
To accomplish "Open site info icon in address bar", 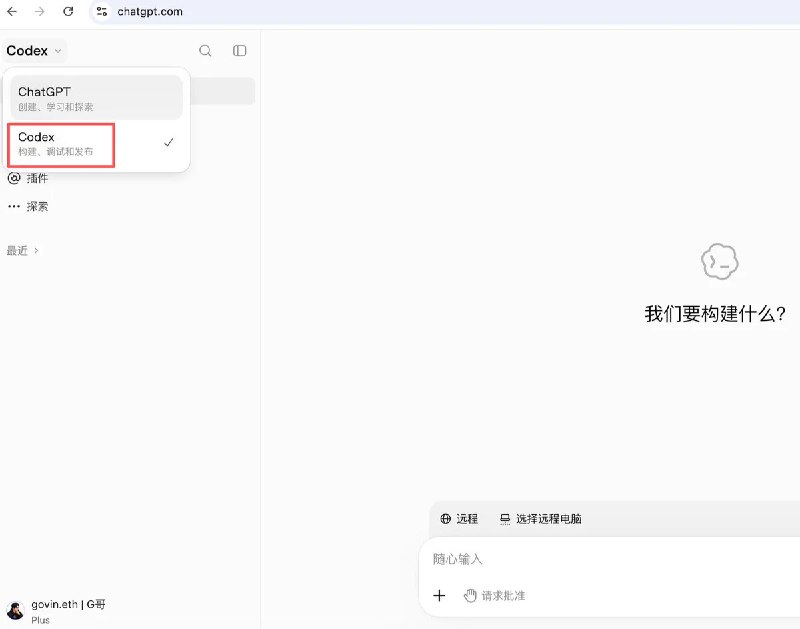I will click(x=102, y=11).
